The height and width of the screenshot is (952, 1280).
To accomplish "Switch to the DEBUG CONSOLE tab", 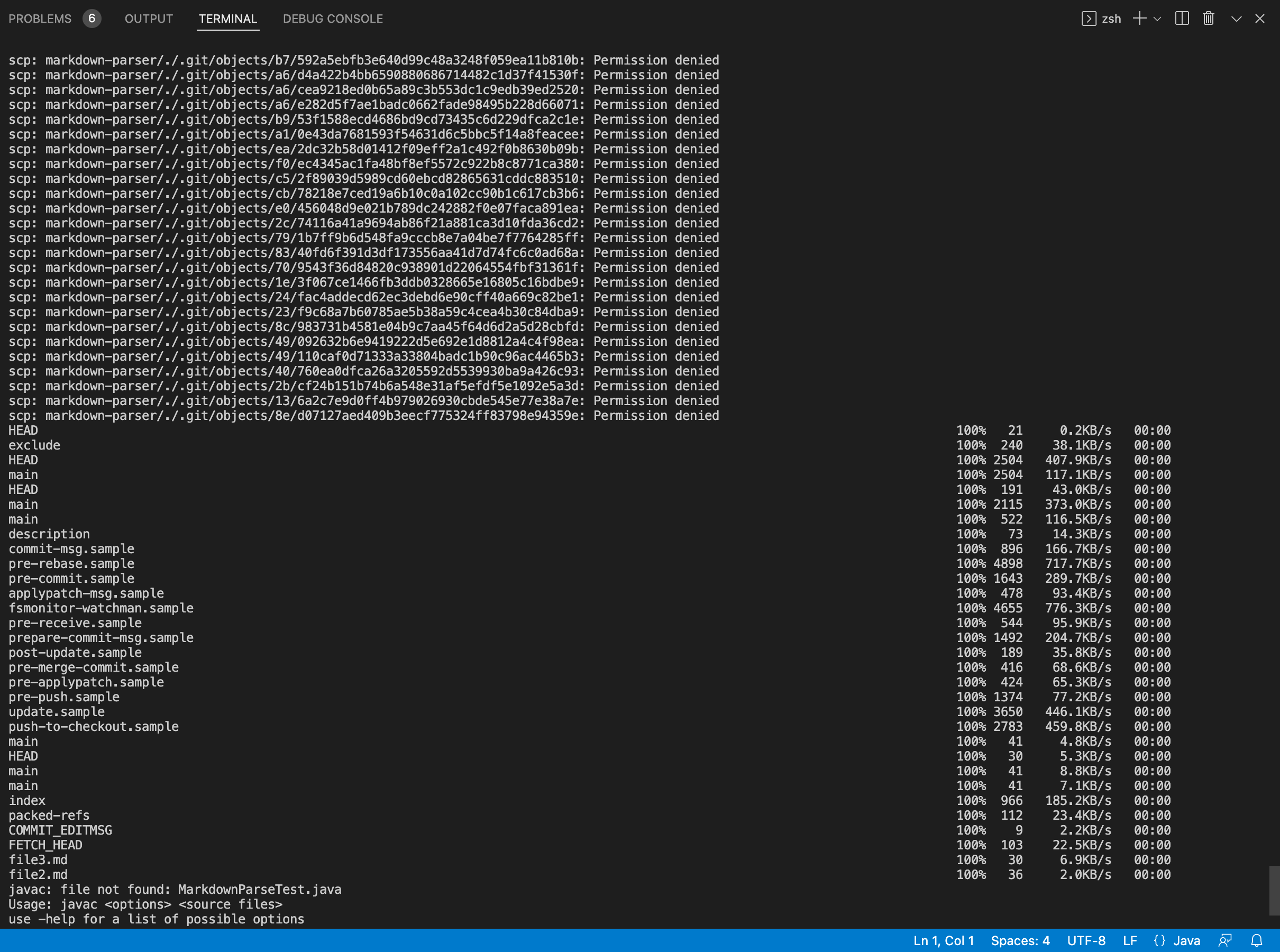I will pos(333,19).
